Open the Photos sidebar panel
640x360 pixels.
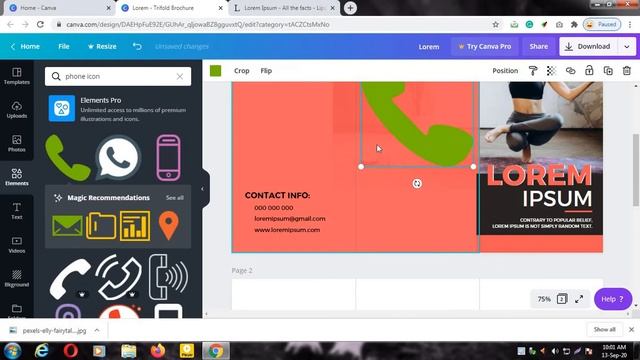tap(16, 144)
